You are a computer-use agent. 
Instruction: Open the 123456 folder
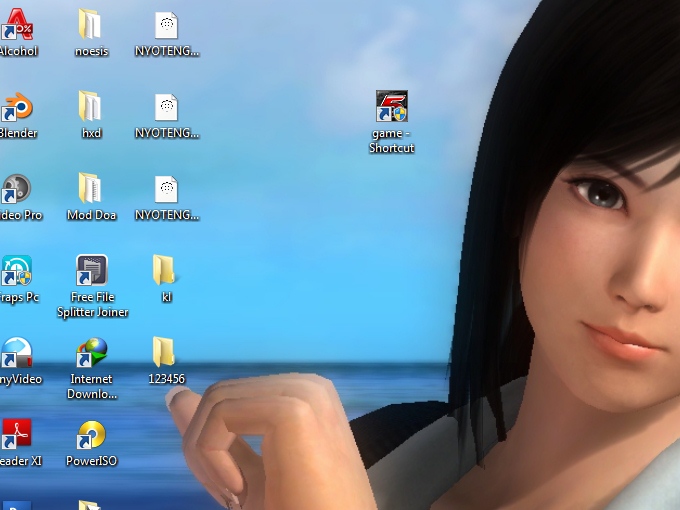click(x=166, y=353)
